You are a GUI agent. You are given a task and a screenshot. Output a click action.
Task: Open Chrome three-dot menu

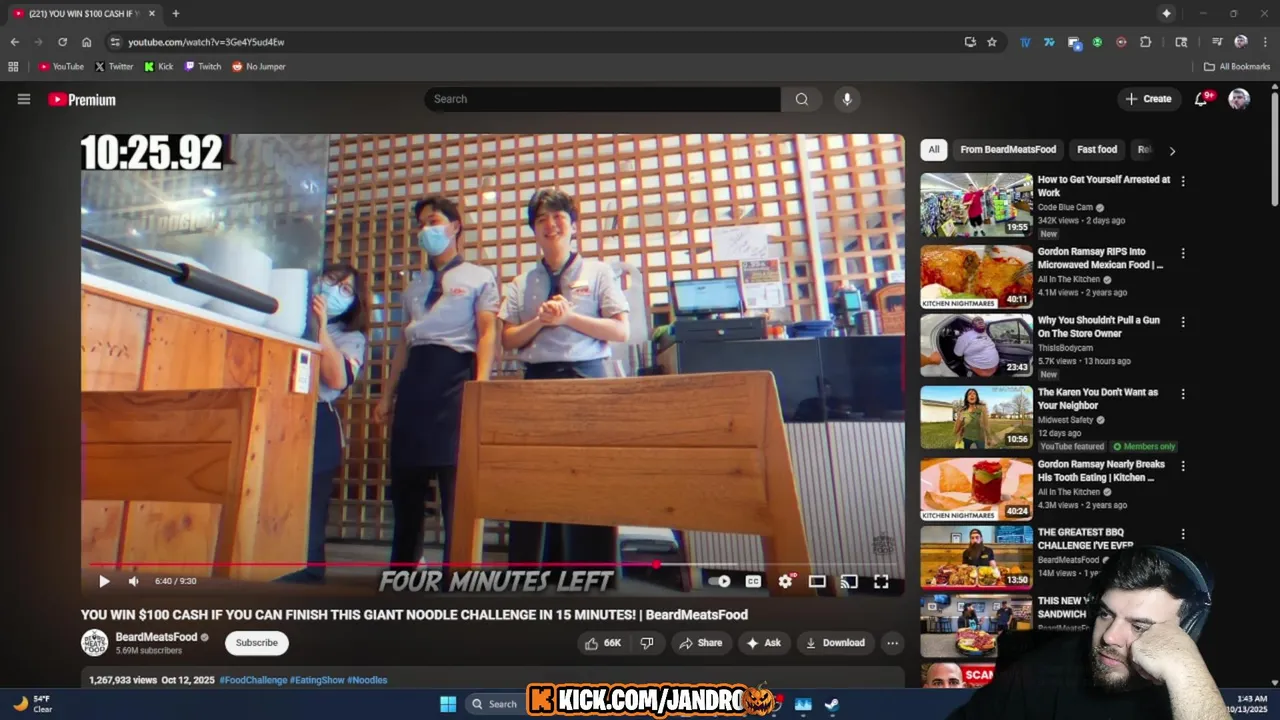tap(1265, 42)
